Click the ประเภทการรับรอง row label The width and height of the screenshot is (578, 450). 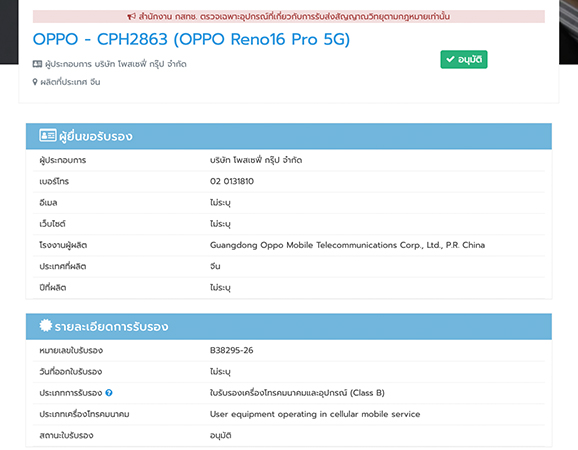[70, 393]
